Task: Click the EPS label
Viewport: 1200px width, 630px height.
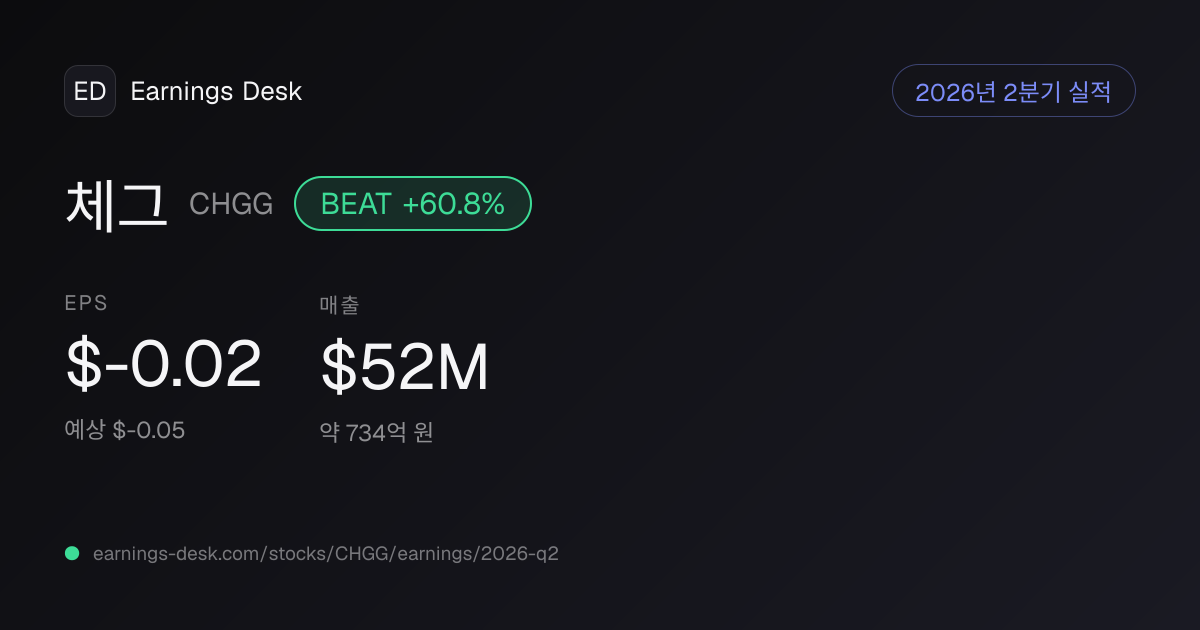Action: 86,304
